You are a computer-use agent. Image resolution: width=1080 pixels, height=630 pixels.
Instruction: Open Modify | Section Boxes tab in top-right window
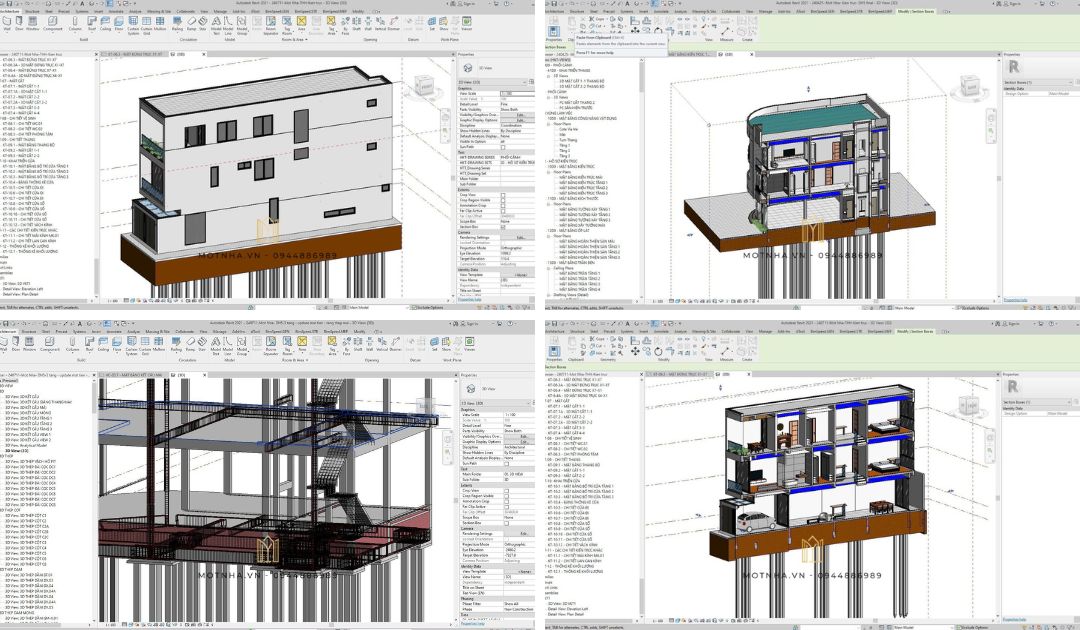(x=915, y=12)
